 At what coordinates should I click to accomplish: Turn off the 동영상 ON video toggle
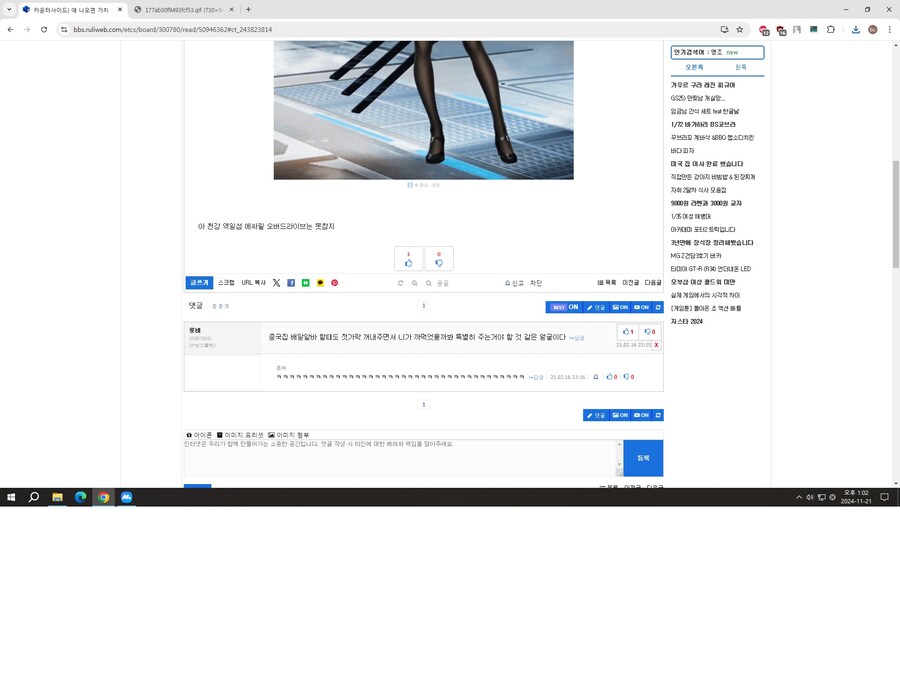point(640,308)
